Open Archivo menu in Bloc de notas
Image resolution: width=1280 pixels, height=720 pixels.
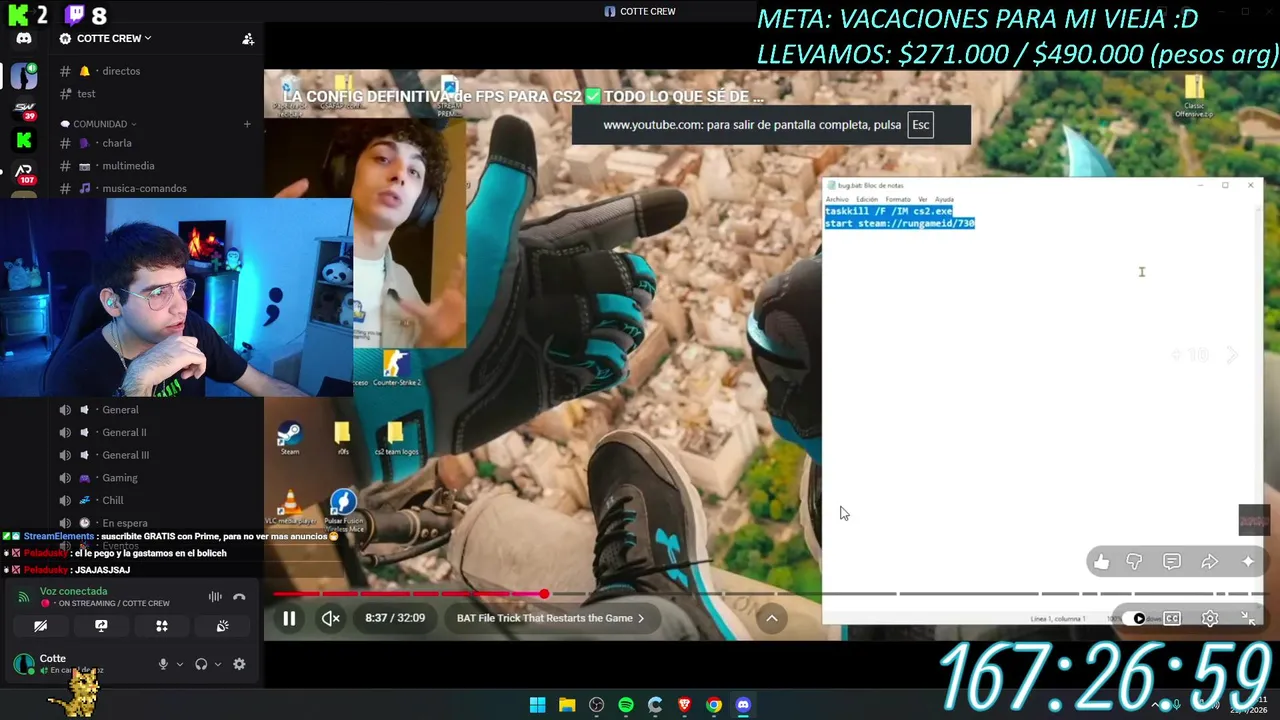[837, 199]
